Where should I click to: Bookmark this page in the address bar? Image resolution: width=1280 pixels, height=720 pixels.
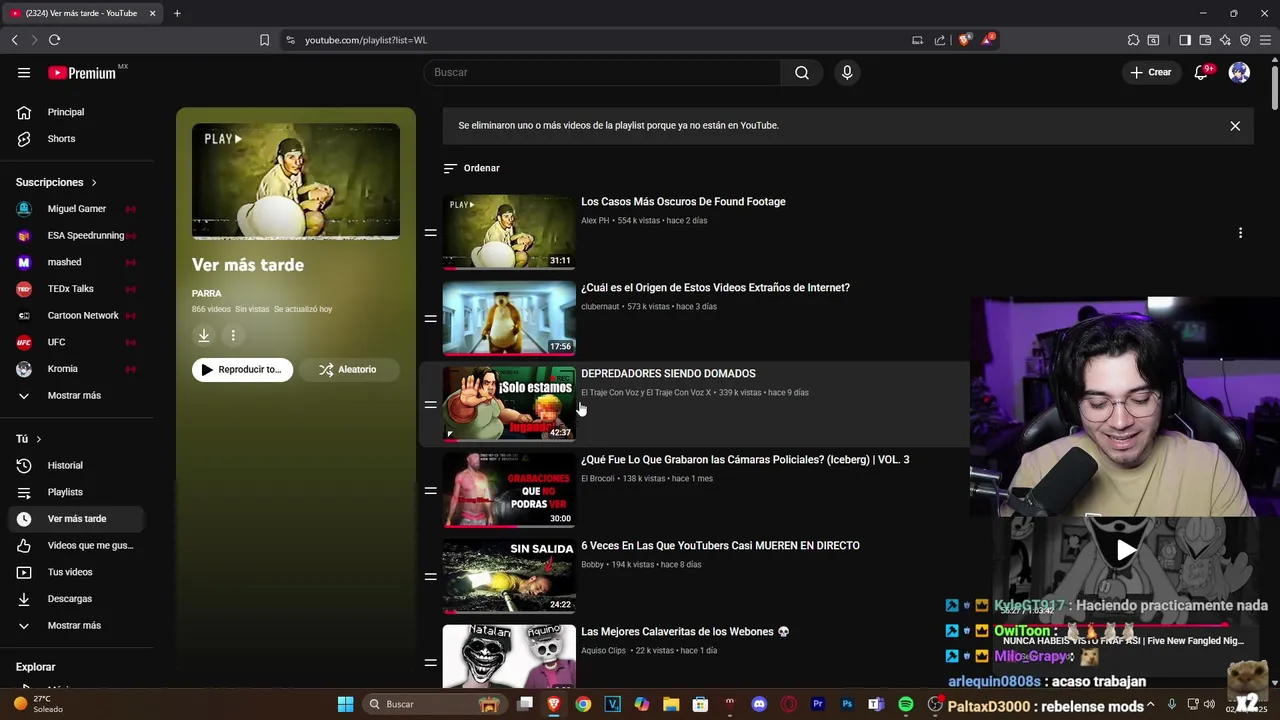tap(264, 40)
